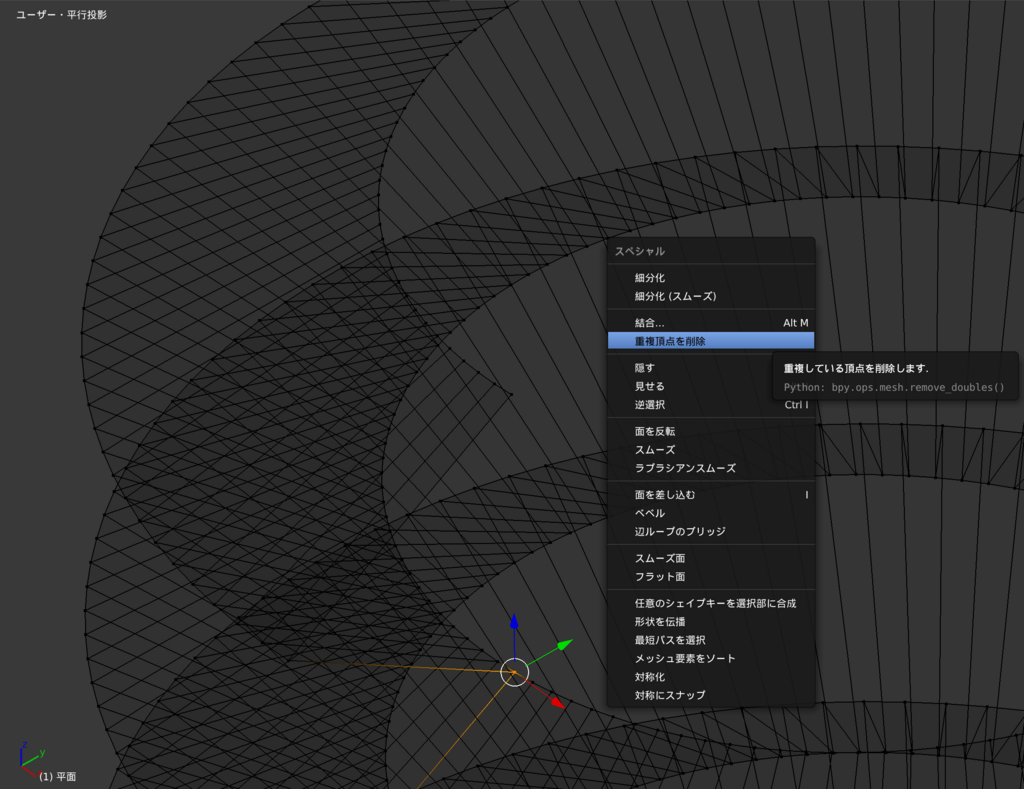Invert selection with 逆選択

pyautogui.click(x=711, y=404)
